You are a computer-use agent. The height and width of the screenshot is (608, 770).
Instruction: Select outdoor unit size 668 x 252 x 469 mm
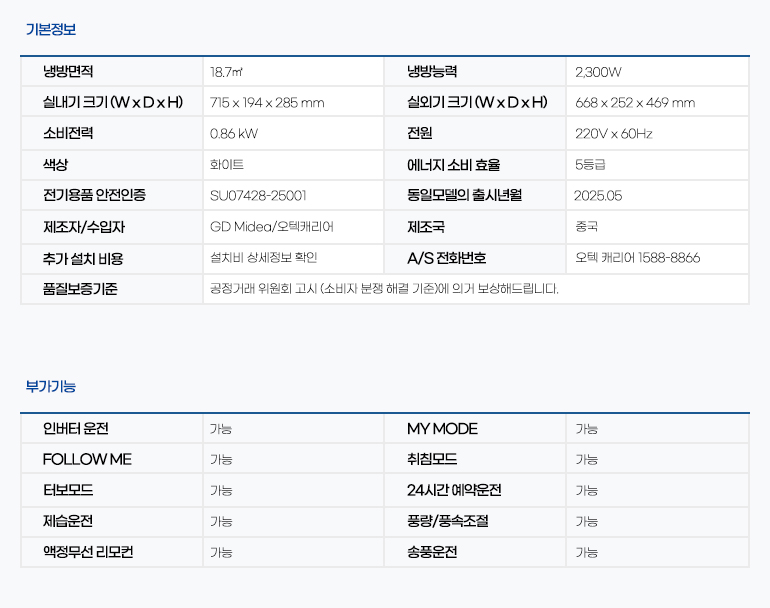tap(635, 103)
